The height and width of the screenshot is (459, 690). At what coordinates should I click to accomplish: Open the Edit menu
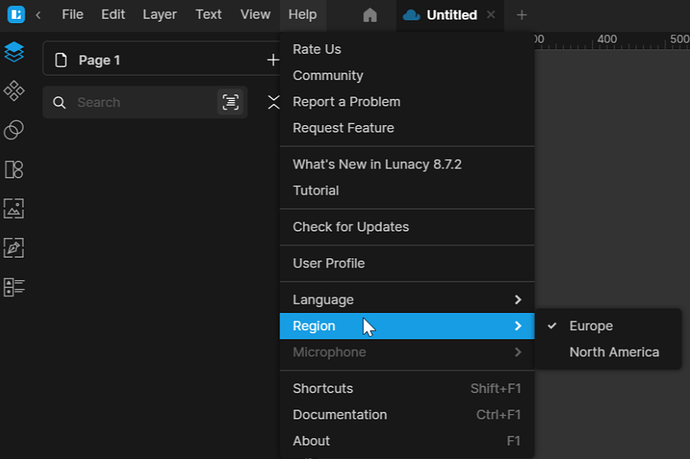113,15
